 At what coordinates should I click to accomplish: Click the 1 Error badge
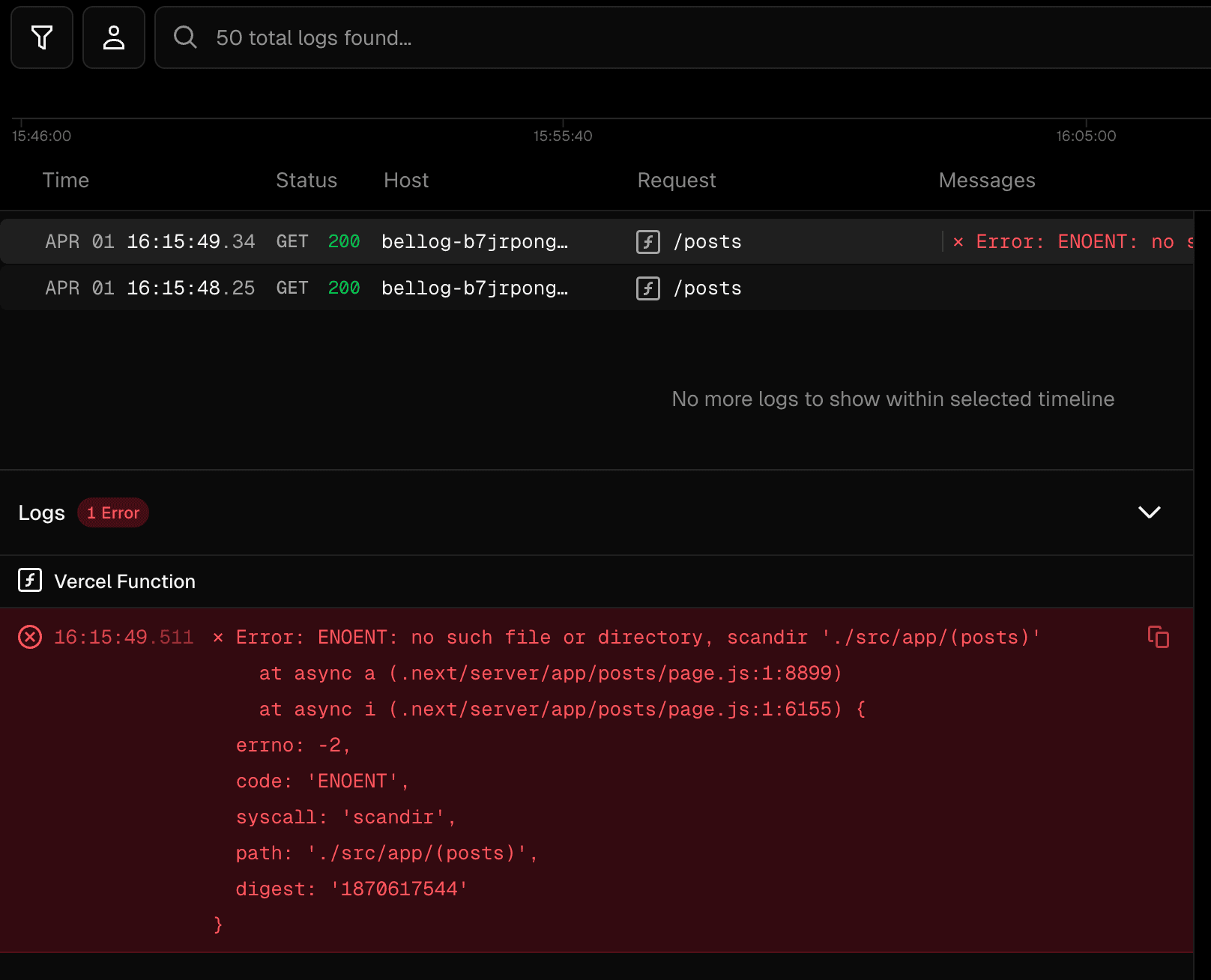pyautogui.click(x=113, y=512)
